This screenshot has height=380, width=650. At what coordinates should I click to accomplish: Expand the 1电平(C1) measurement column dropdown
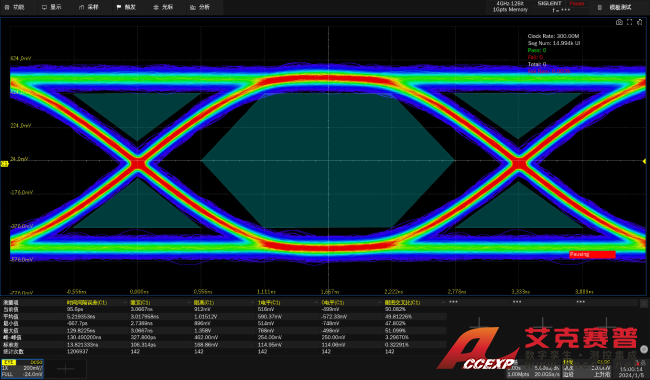pyautogui.click(x=316, y=303)
